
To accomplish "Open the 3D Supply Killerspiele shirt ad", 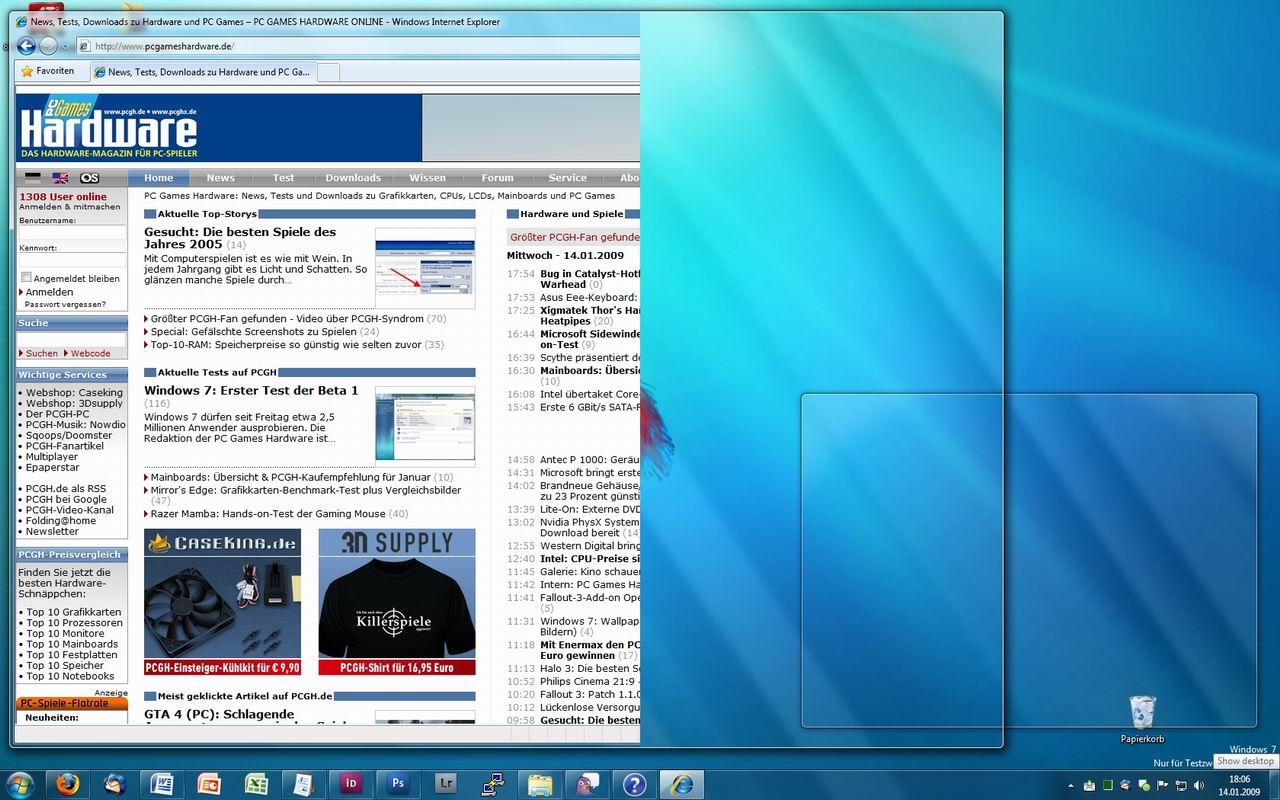I will 397,602.
